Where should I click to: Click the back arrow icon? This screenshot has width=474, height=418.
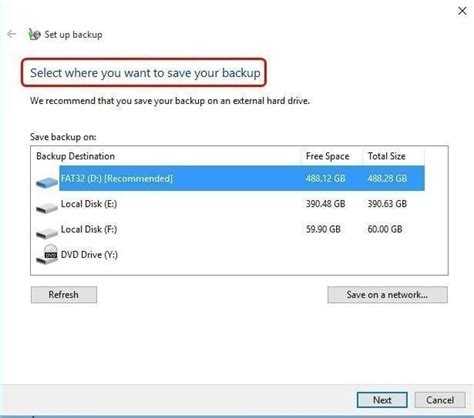[x=12, y=34]
